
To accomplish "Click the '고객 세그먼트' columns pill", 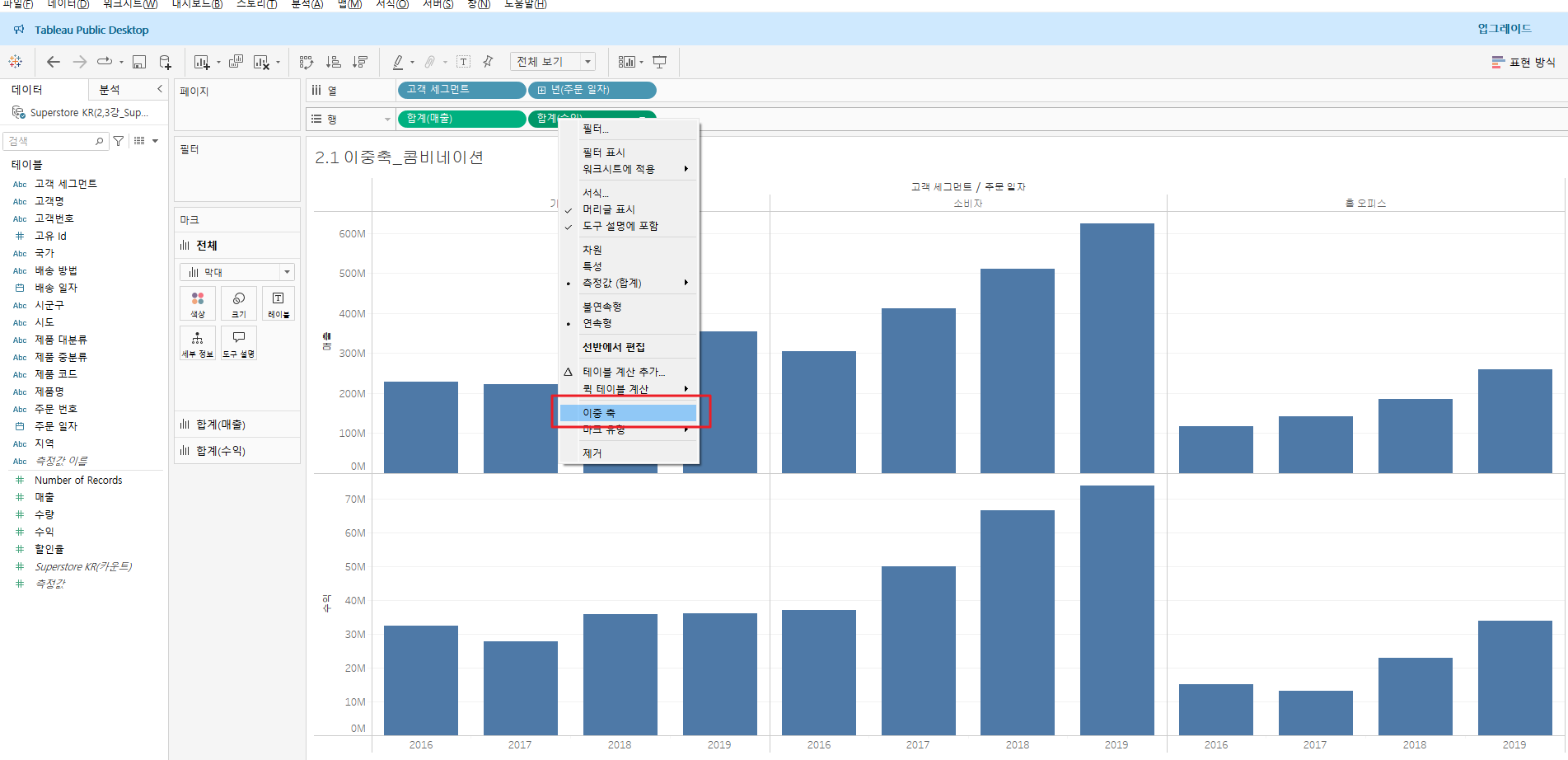I will pyautogui.click(x=462, y=90).
